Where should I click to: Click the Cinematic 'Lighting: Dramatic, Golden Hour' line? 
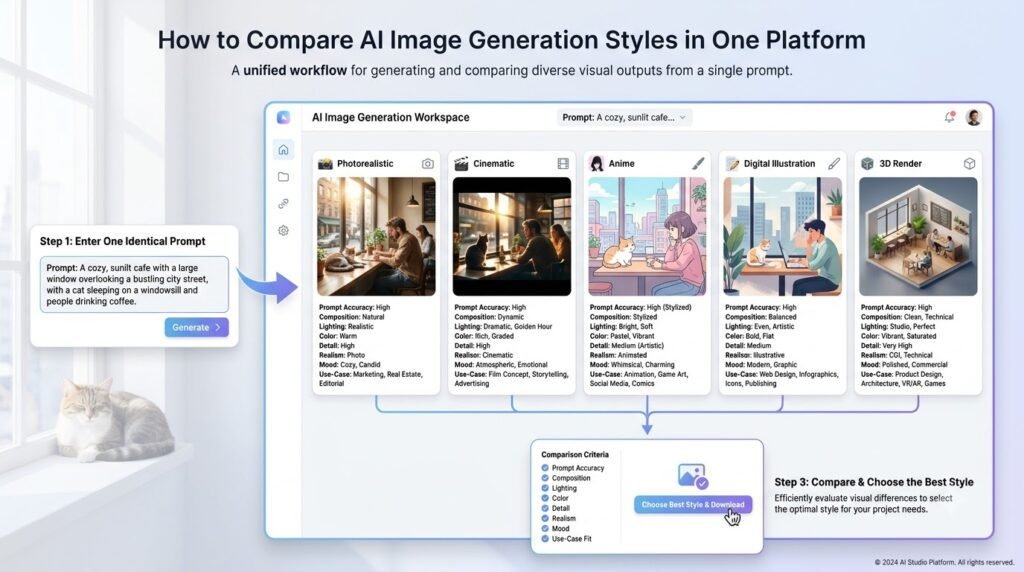tap(503, 326)
